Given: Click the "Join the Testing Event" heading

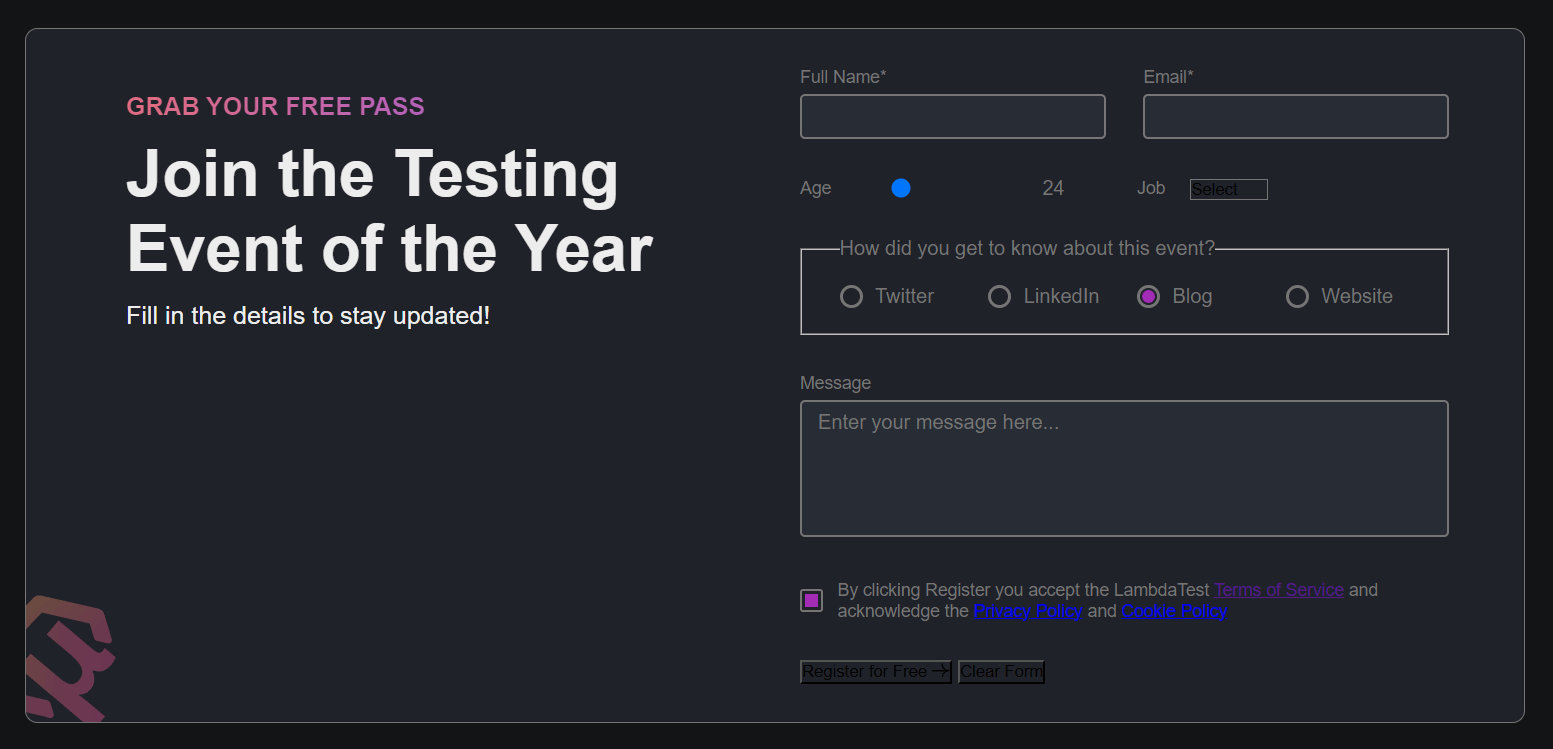Looking at the screenshot, I should click(x=389, y=210).
